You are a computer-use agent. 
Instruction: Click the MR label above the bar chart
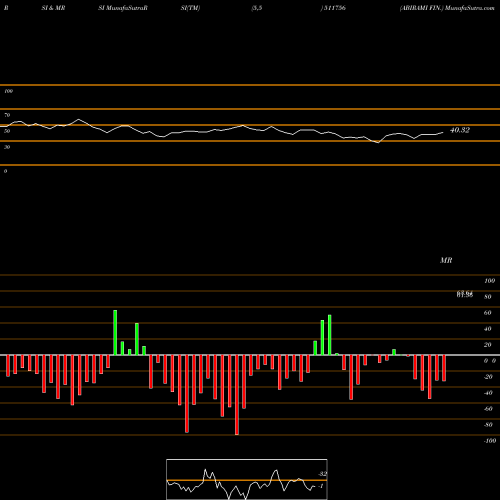click(446, 260)
